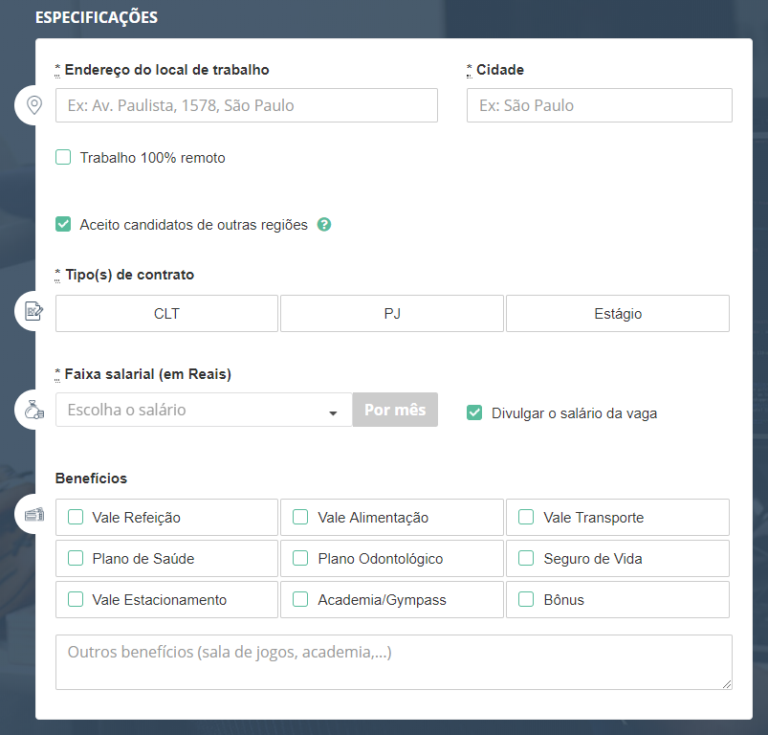Disable Divulgar o salário da vaga
The image size is (768, 735).
point(475,412)
